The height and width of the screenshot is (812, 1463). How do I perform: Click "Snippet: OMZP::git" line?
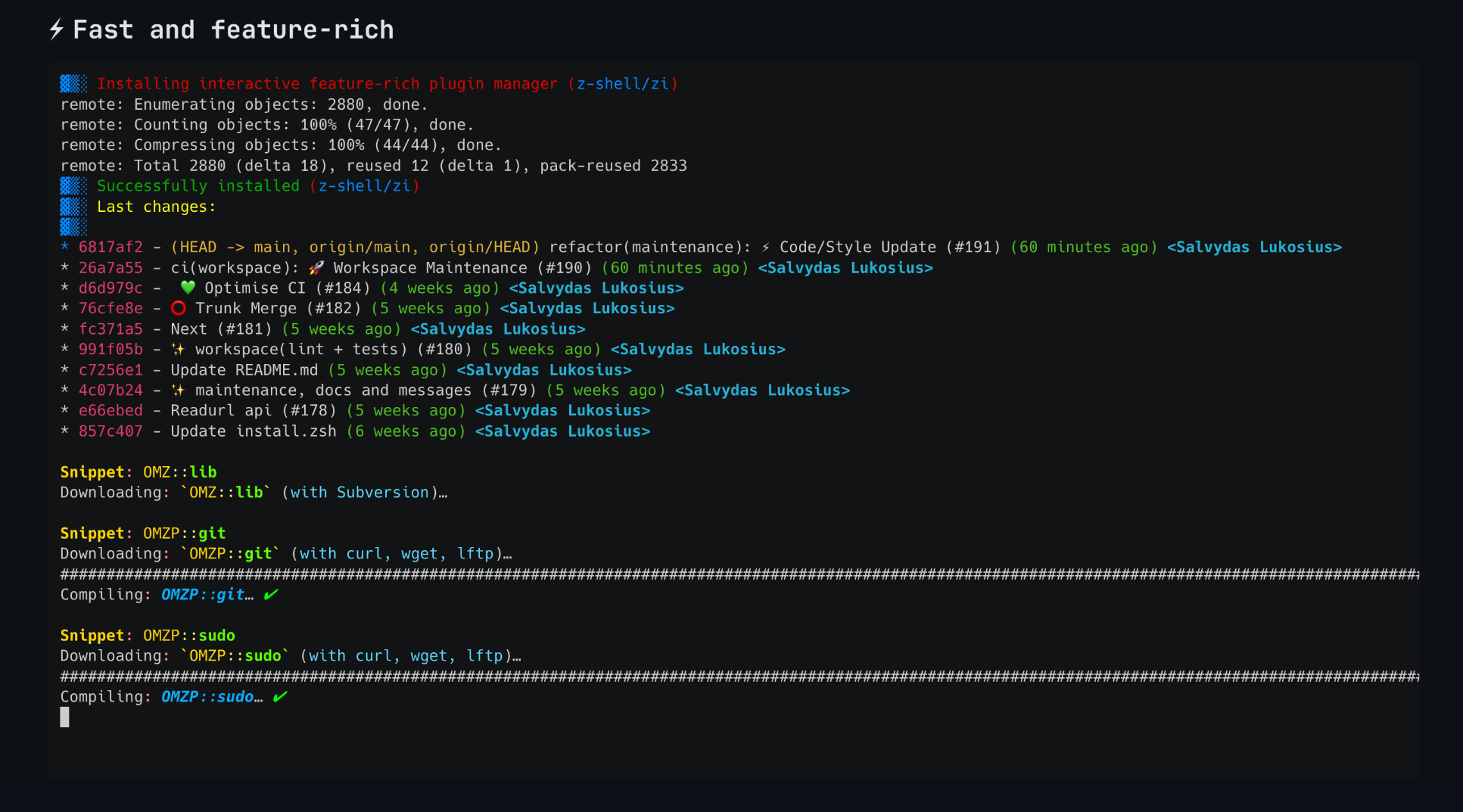pyautogui.click(x=143, y=534)
